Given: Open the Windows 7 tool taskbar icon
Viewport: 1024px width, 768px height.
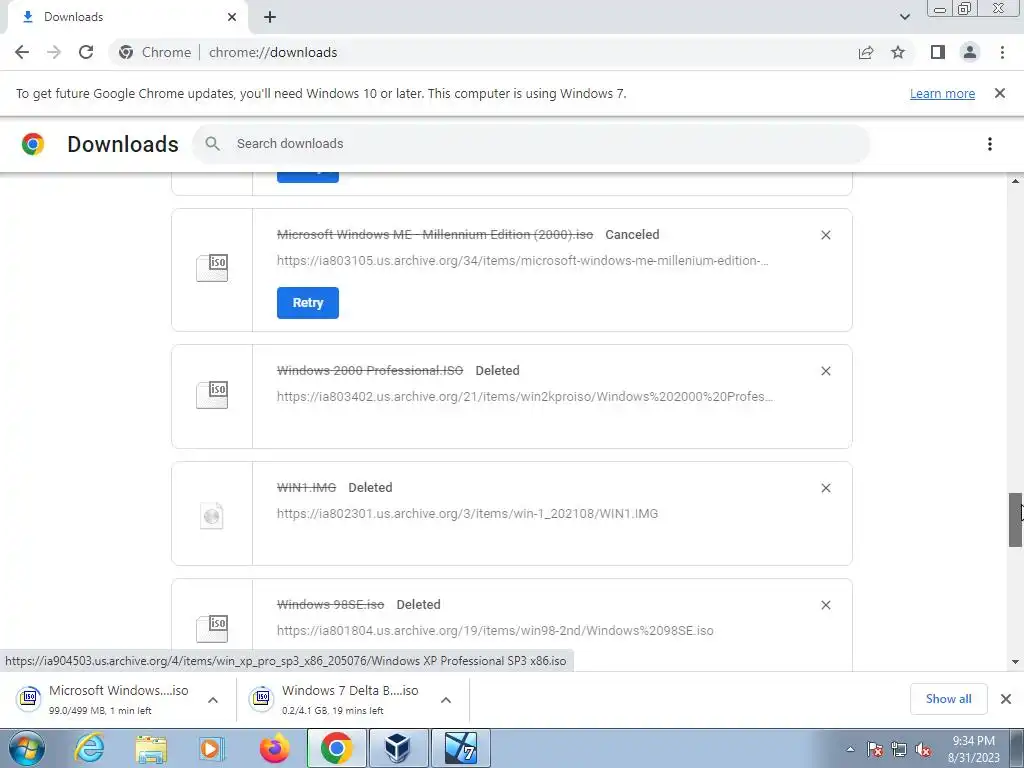Looking at the screenshot, I should tap(461, 748).
